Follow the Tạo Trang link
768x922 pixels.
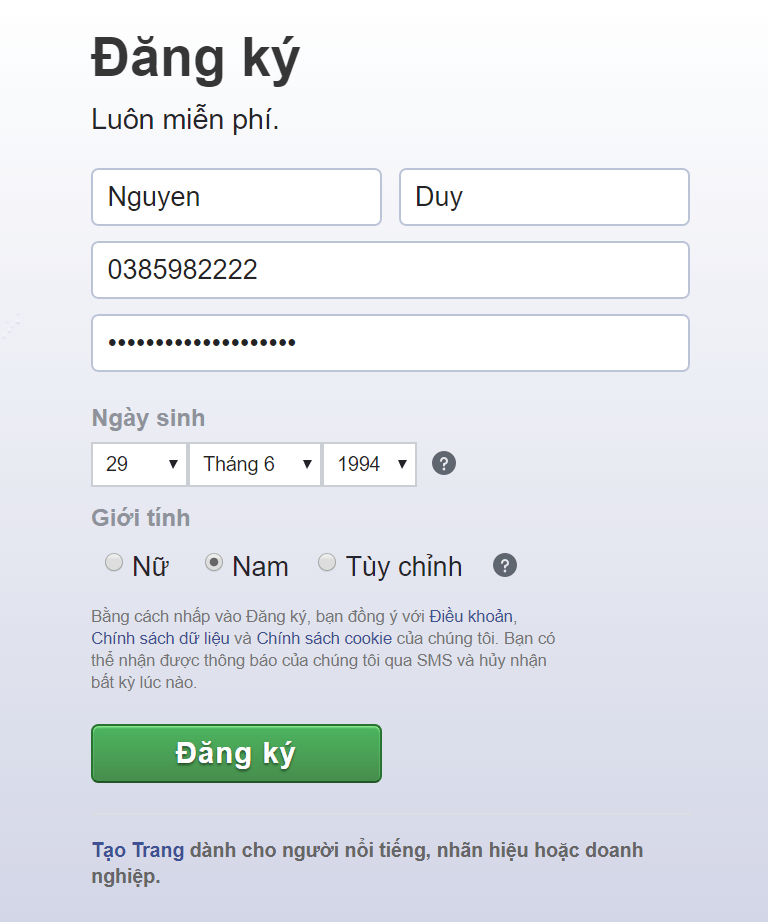[138, 850]
